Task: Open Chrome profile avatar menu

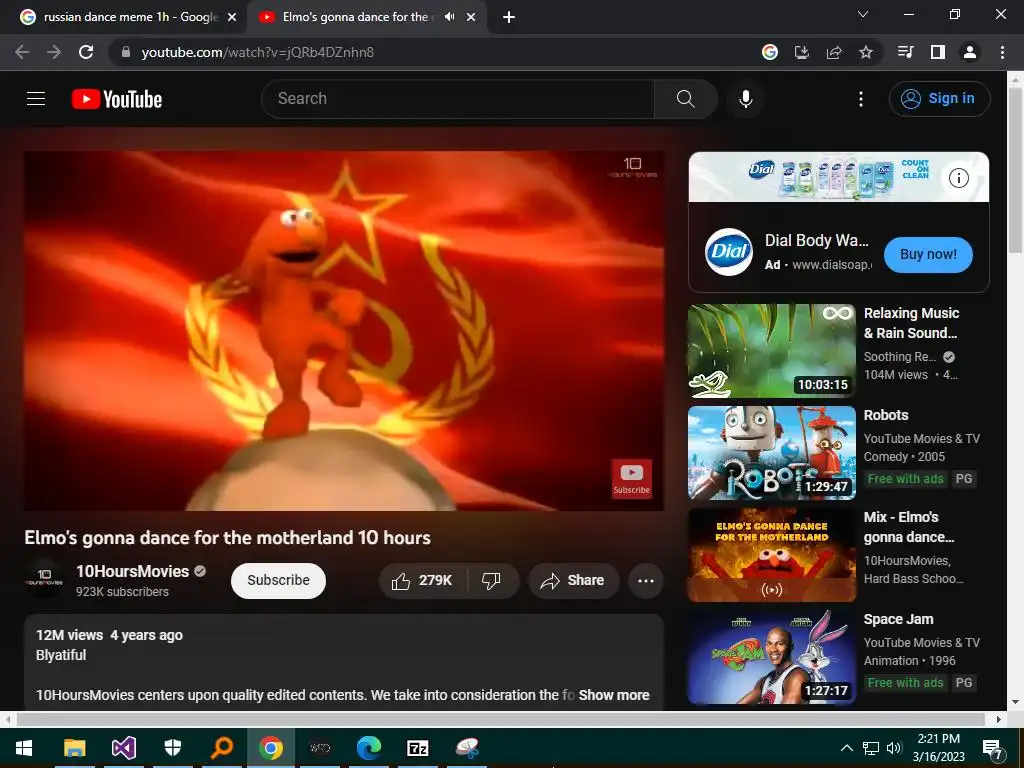Action: point(970,52)
